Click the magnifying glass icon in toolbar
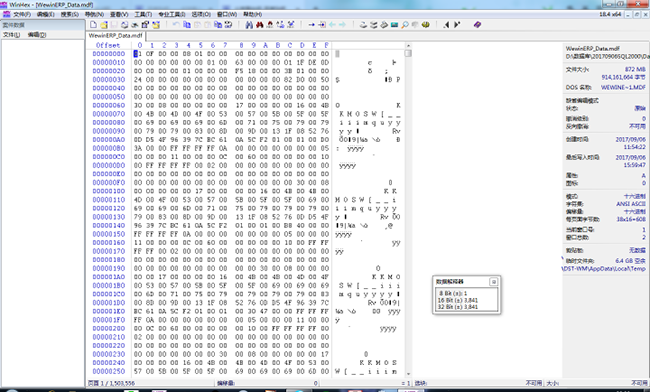The image size is (650, 392). [405, 25]
